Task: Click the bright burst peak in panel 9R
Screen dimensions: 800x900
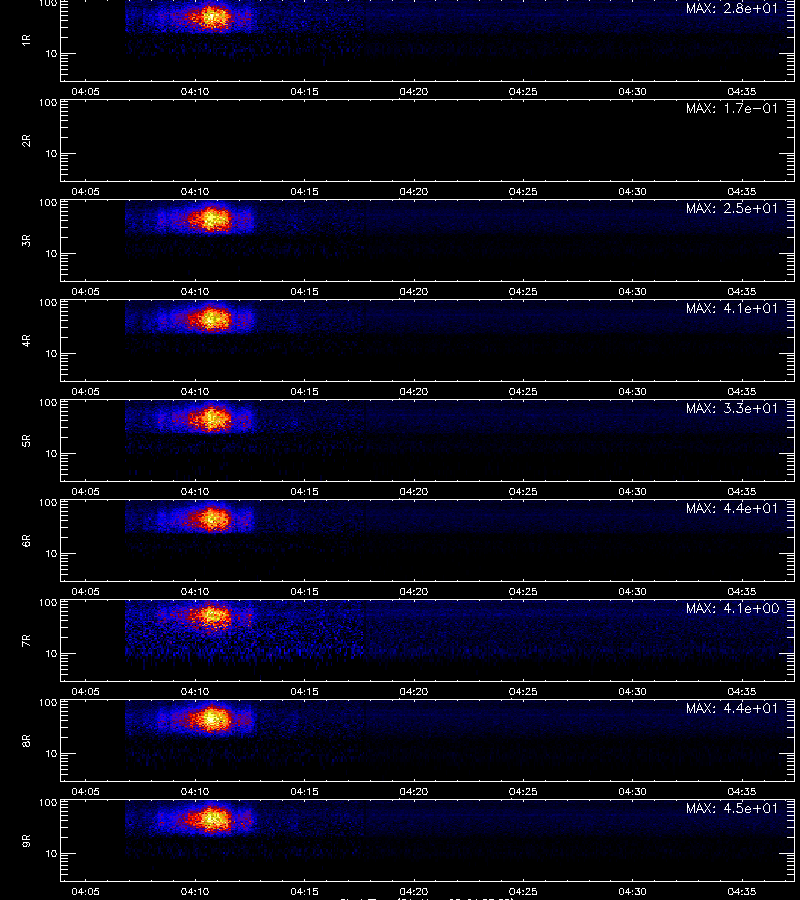Action: [x=212, y=818]
